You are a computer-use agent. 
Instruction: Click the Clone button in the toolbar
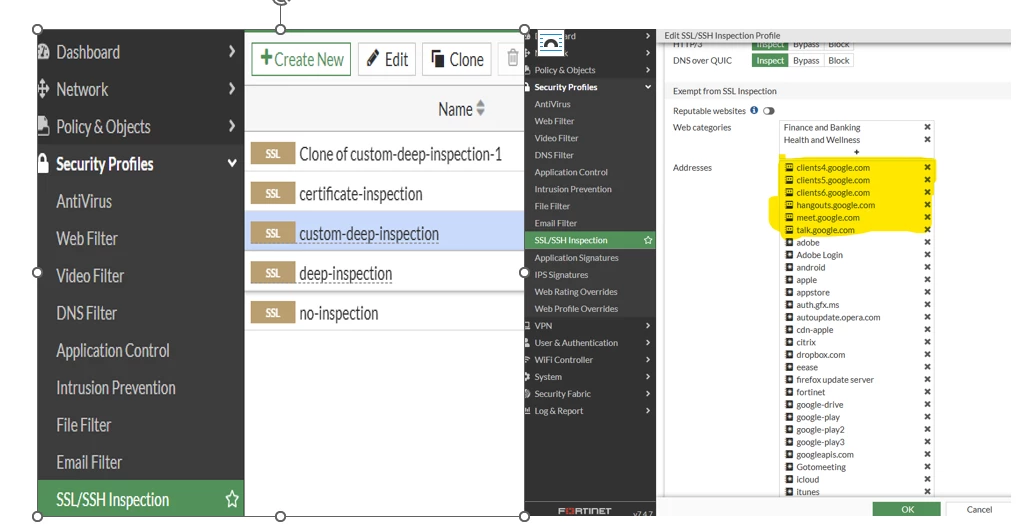457,59
